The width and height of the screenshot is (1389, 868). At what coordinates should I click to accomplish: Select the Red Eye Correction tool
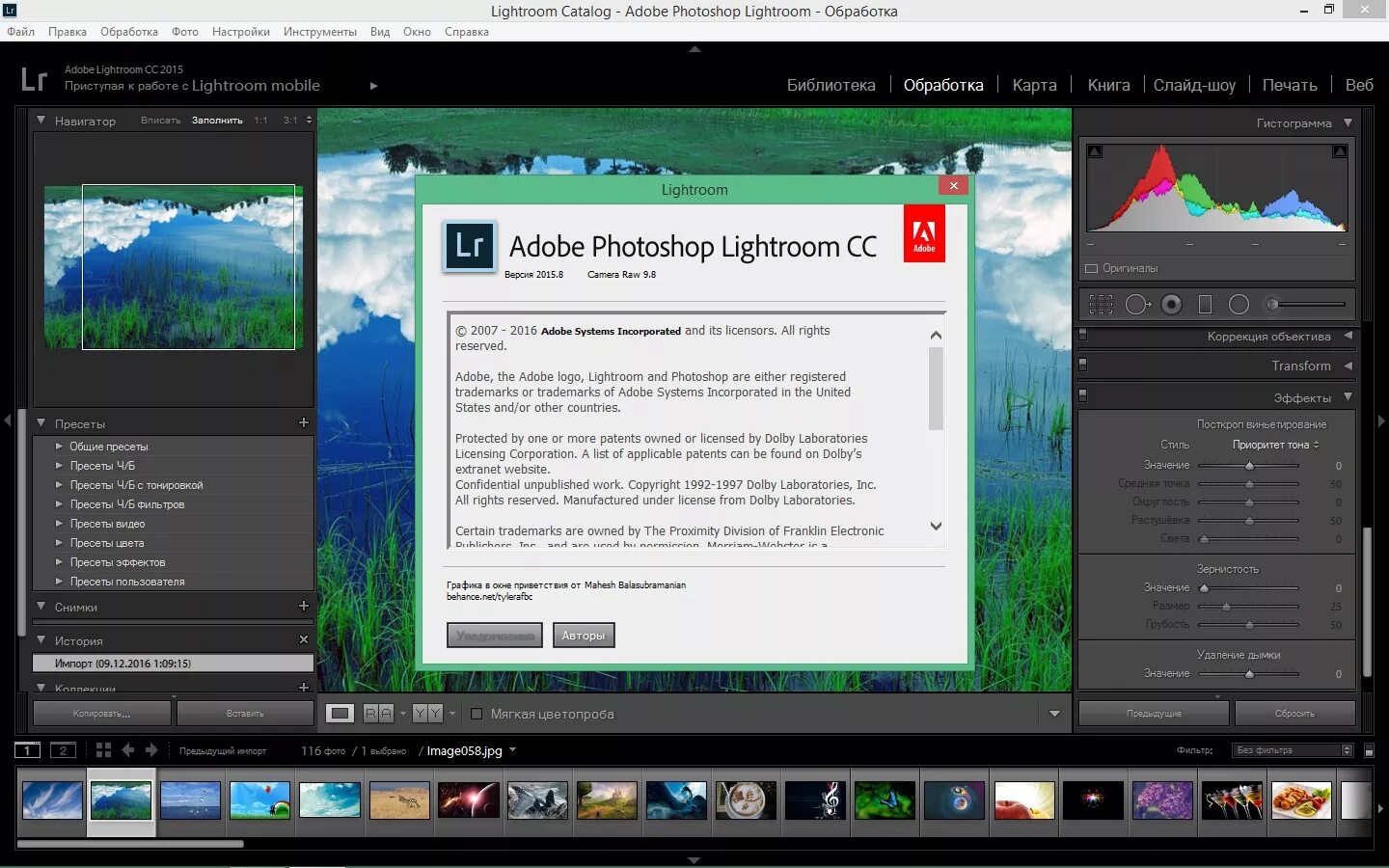1171,305
